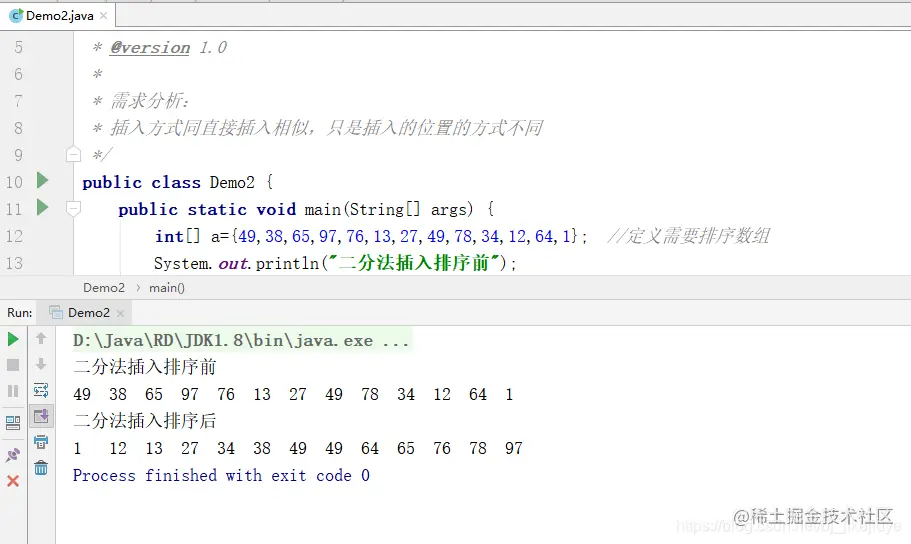911x544 pixels.
Task: Restore the Run window layout
Action: click(x=13, y=423)
